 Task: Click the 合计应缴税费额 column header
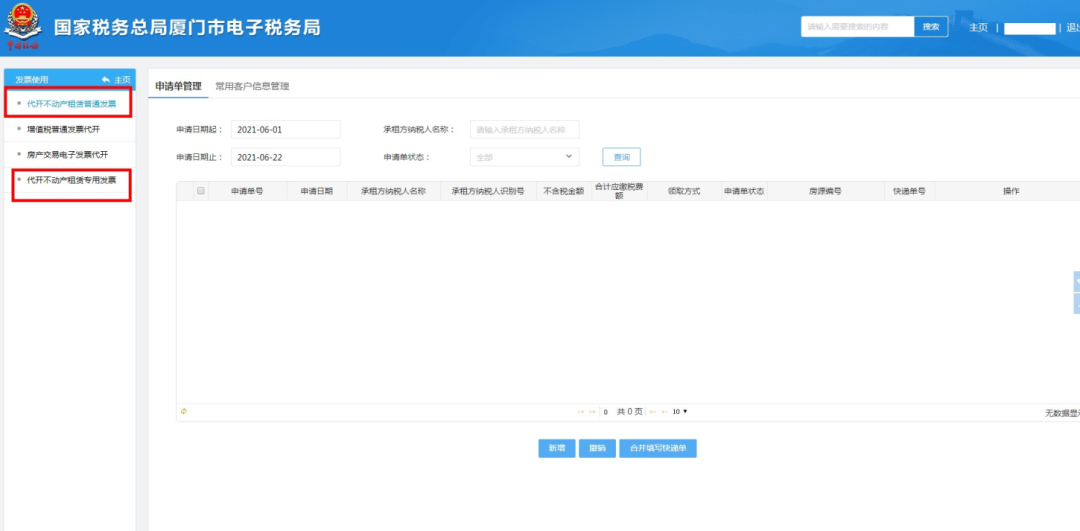point(619,191)
